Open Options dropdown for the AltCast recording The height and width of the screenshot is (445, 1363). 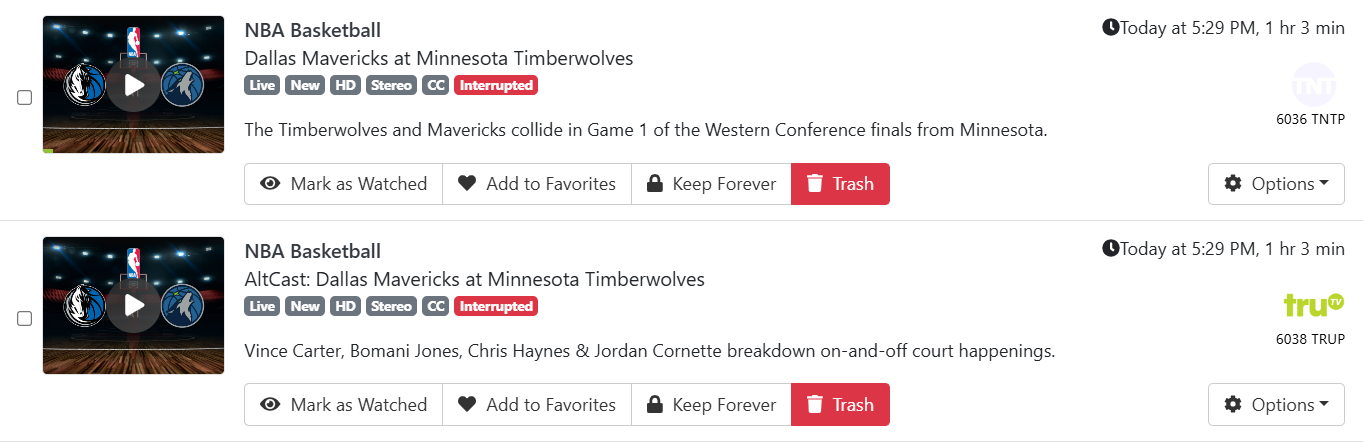click(x=1276, y=405)
